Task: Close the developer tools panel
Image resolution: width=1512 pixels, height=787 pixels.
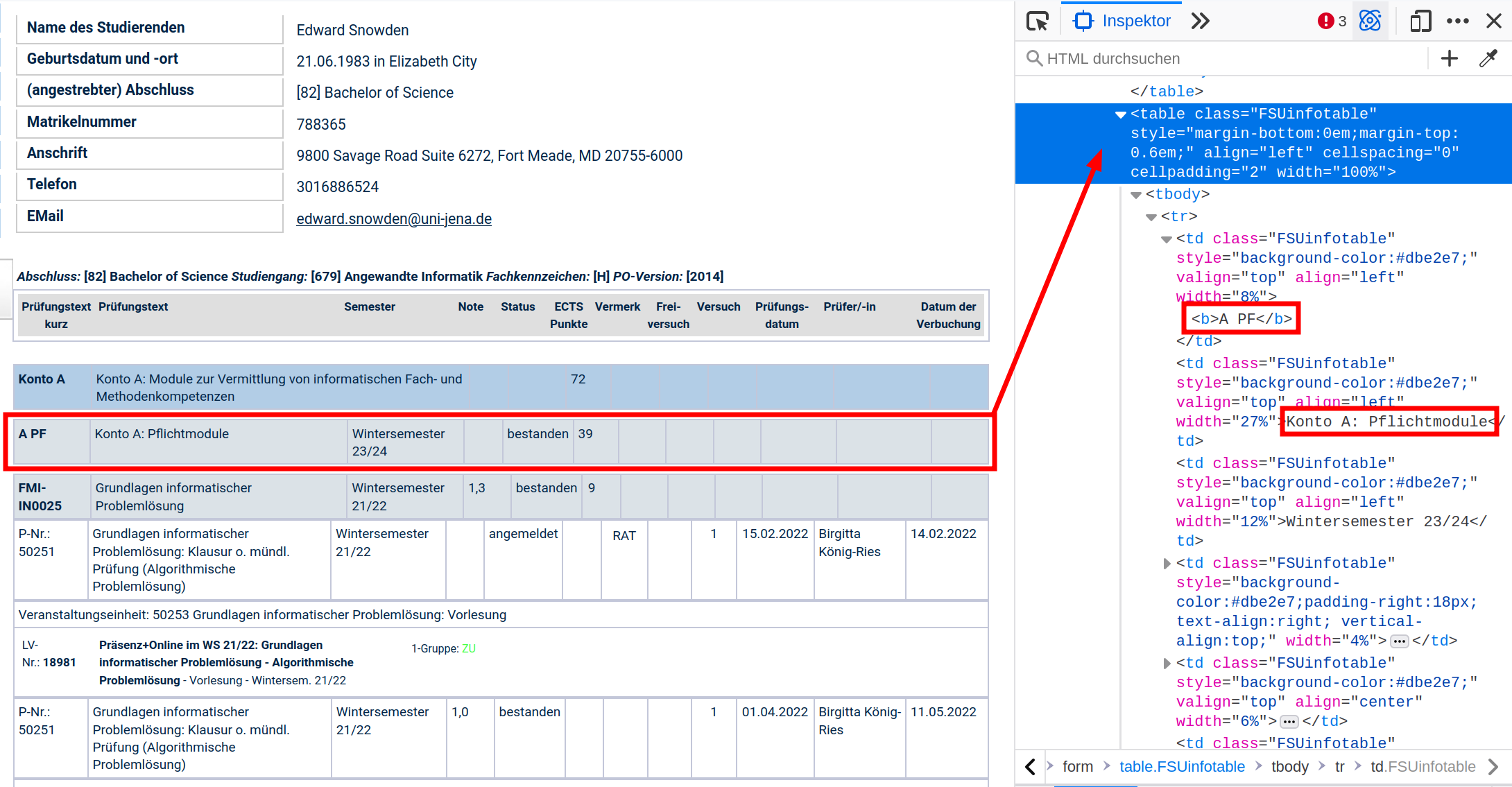Action: tap(1494, 21)
